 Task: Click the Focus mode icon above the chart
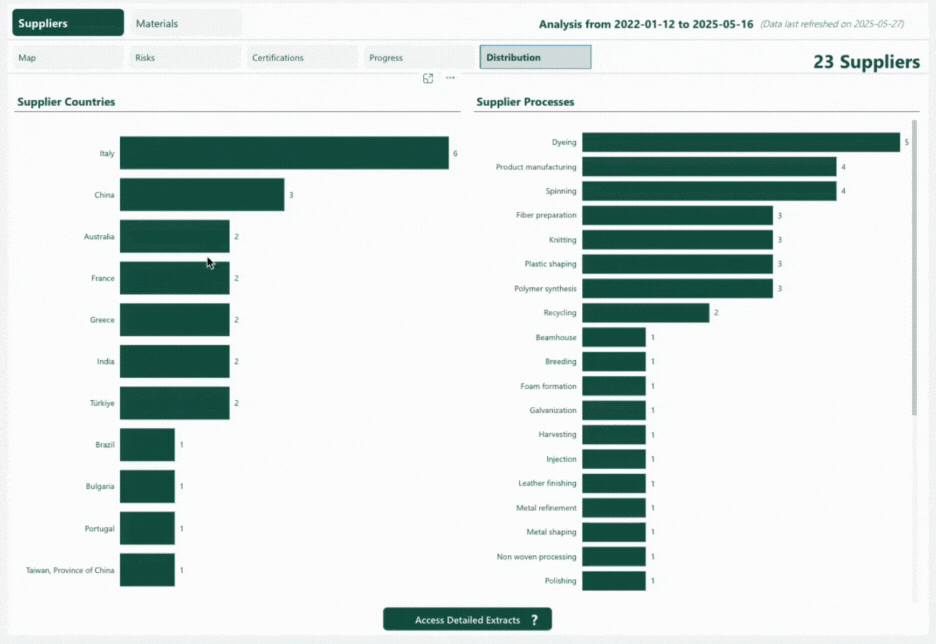(x=428, y=78)
